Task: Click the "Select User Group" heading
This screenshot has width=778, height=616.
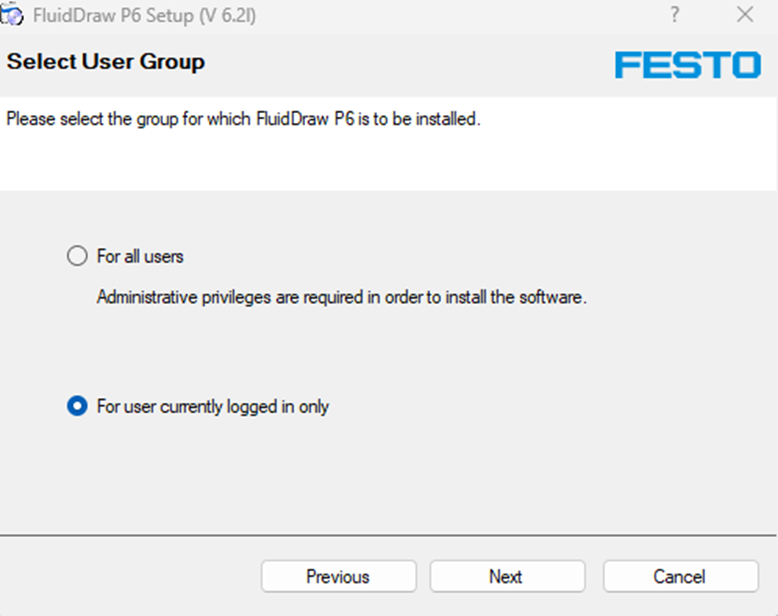Action: [106, 62]
